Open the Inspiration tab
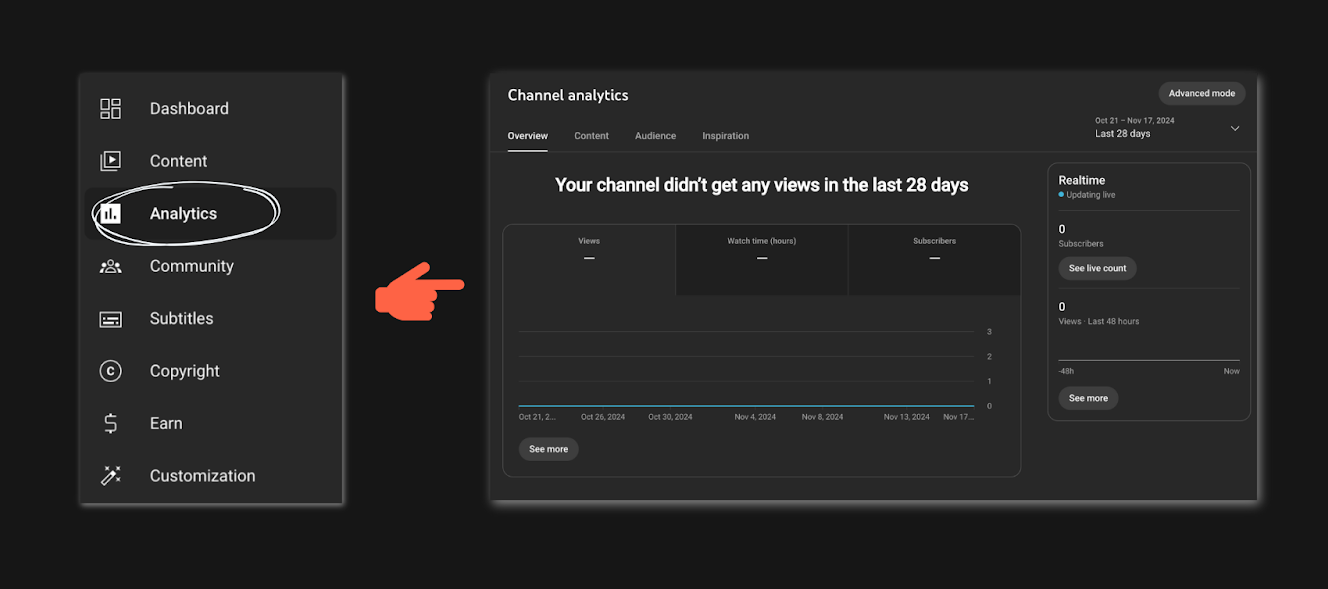Screen dimensions: 1328x589 point(725,135)
